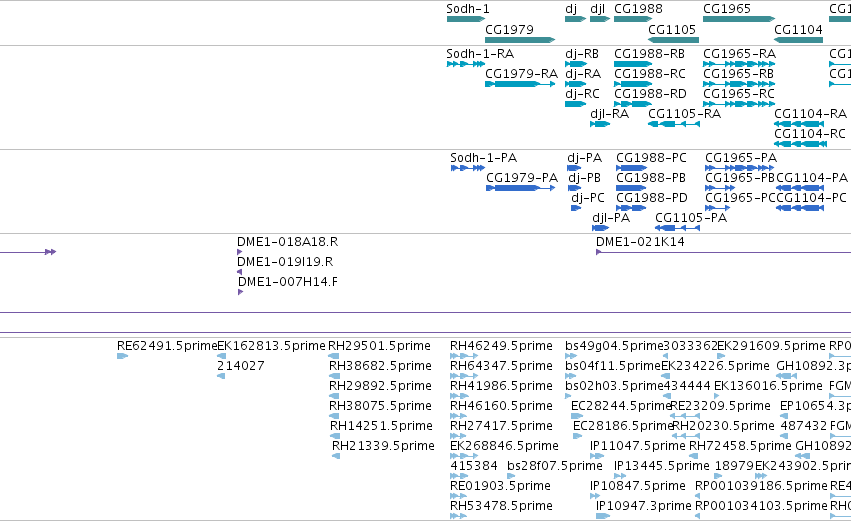Select EST RE01903.5prime
This screenshot has width=851, height=521.
coord(459,497)
